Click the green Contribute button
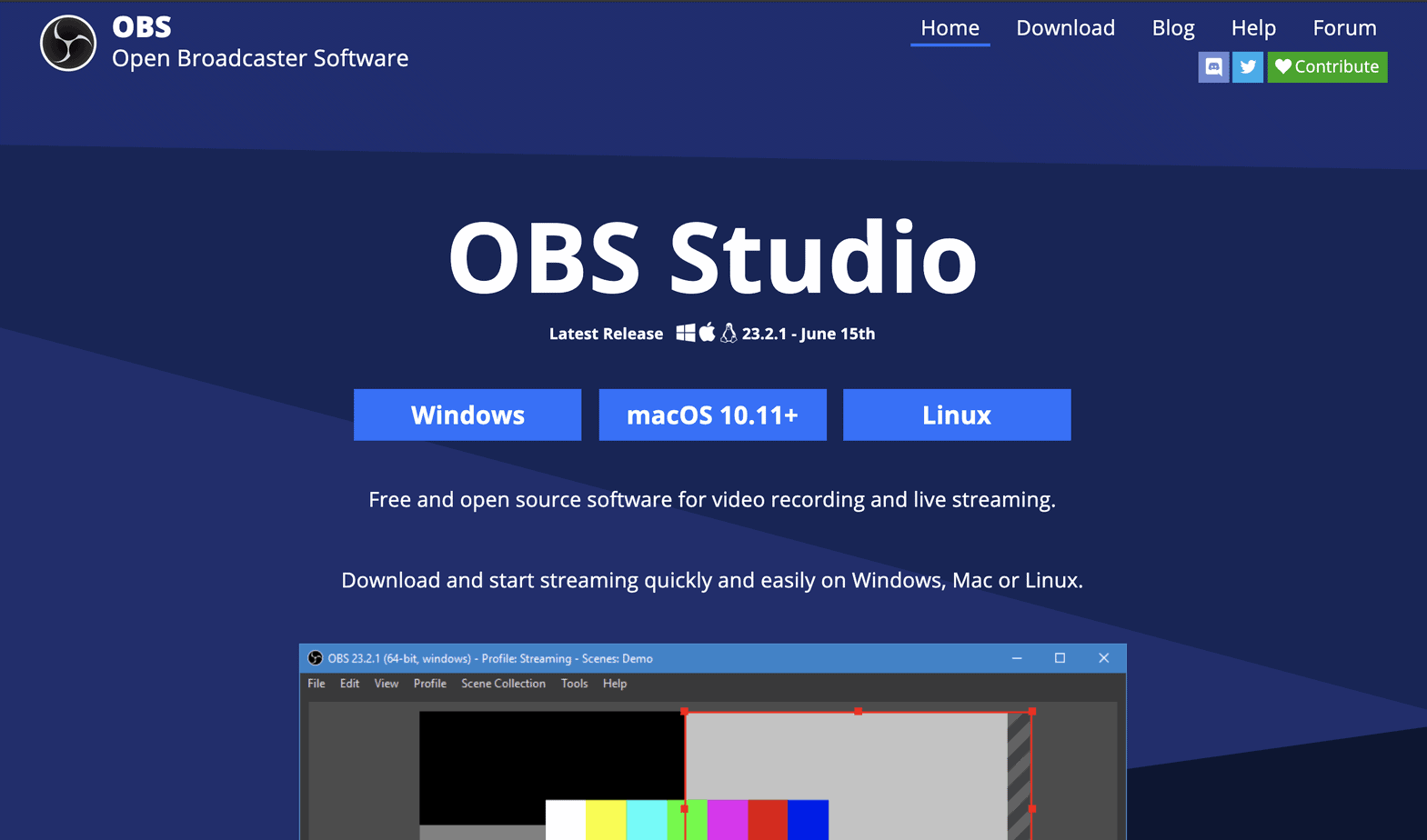 coord(1327,66)
